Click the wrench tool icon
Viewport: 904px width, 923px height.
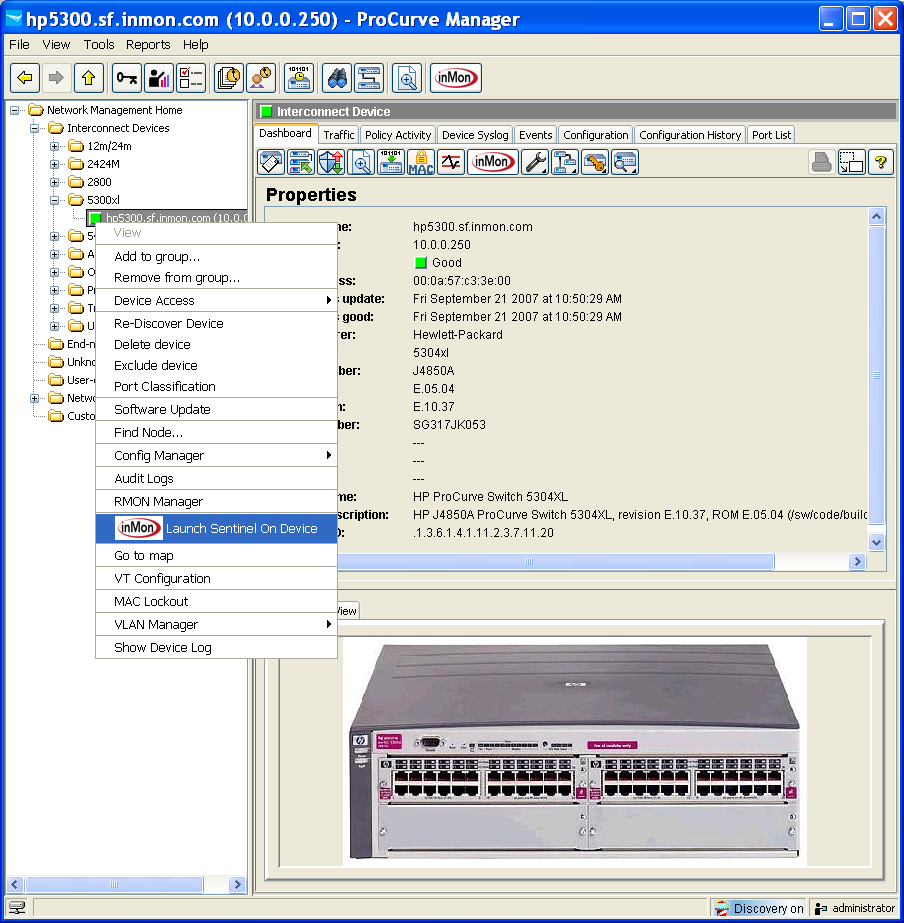coord(535,162)
